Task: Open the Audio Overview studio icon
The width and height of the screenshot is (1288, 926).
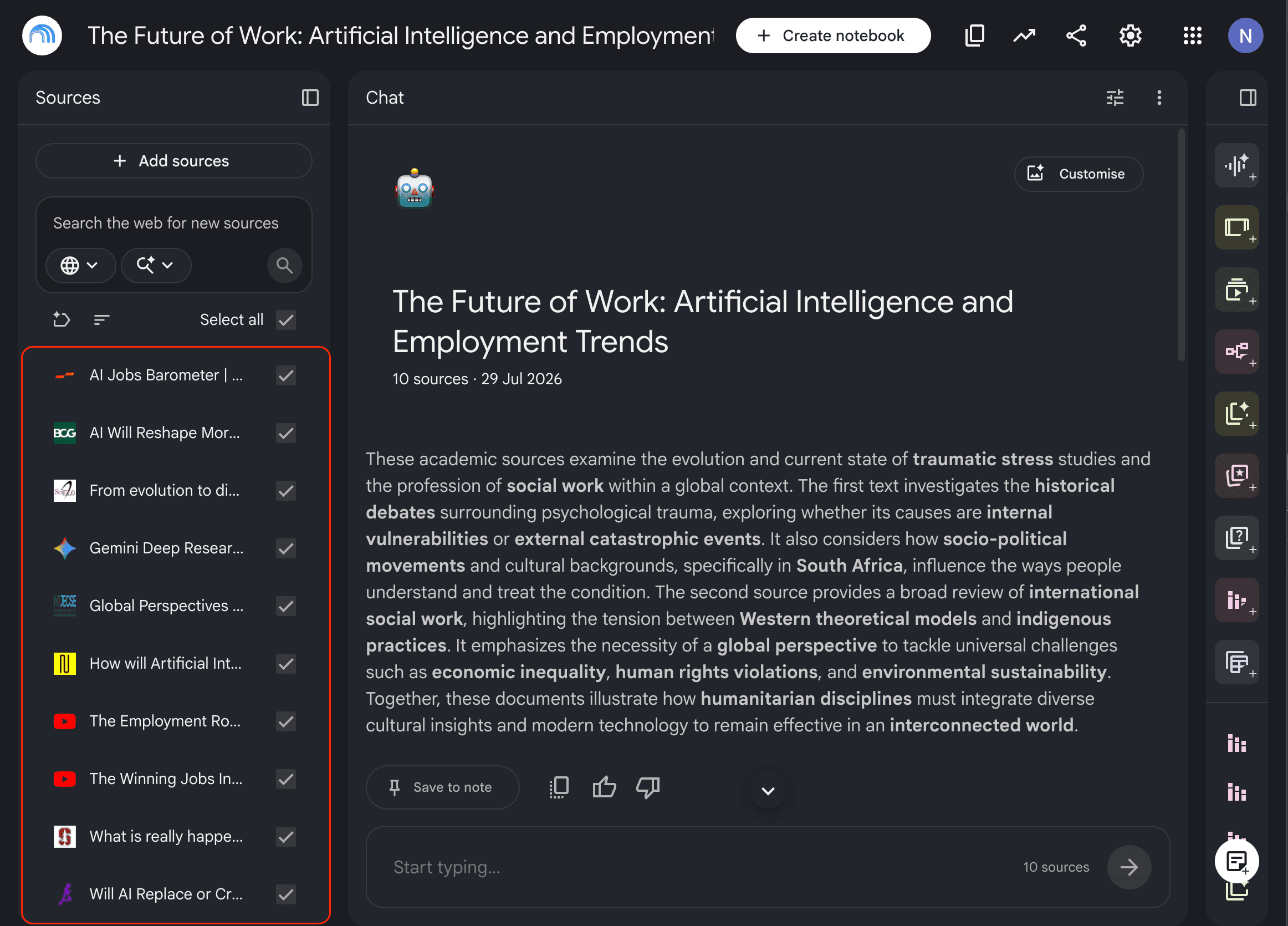Action: [x=1236, y=166]
